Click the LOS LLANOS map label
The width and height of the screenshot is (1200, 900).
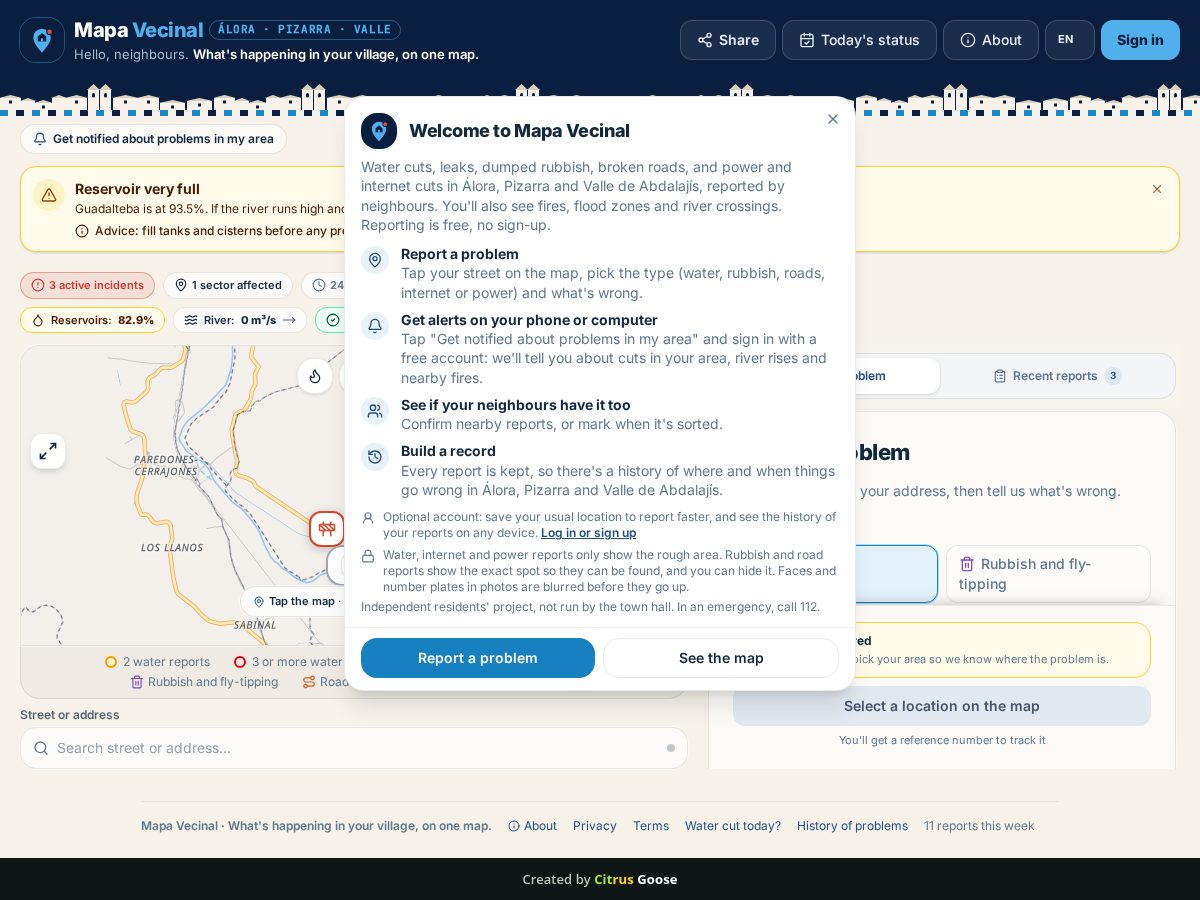172,548
